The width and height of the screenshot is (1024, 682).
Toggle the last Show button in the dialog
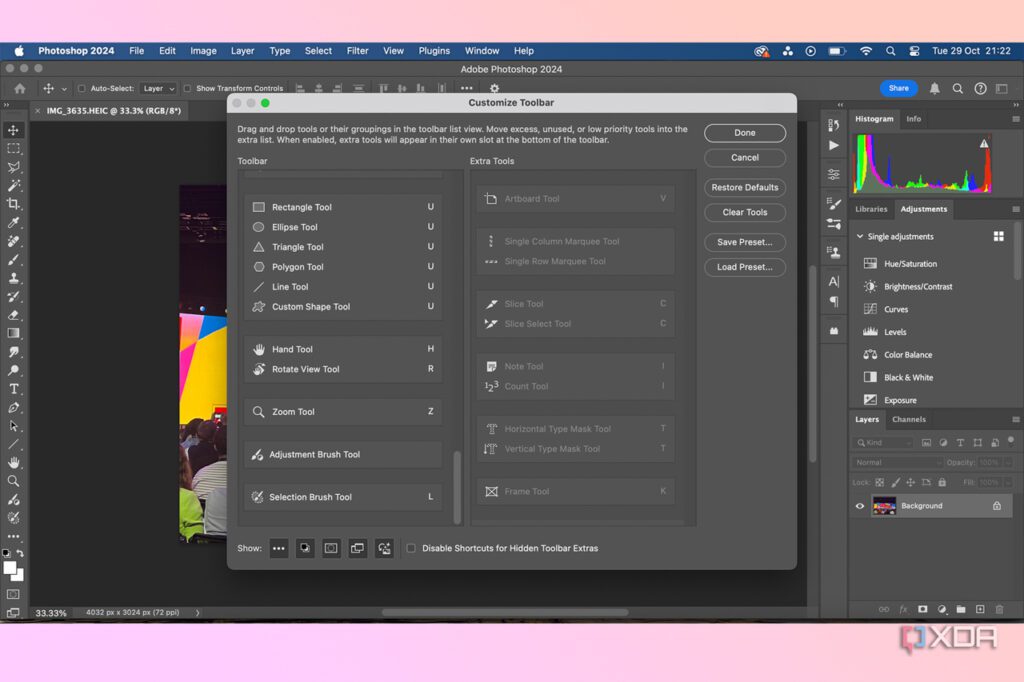pos(384,548)
